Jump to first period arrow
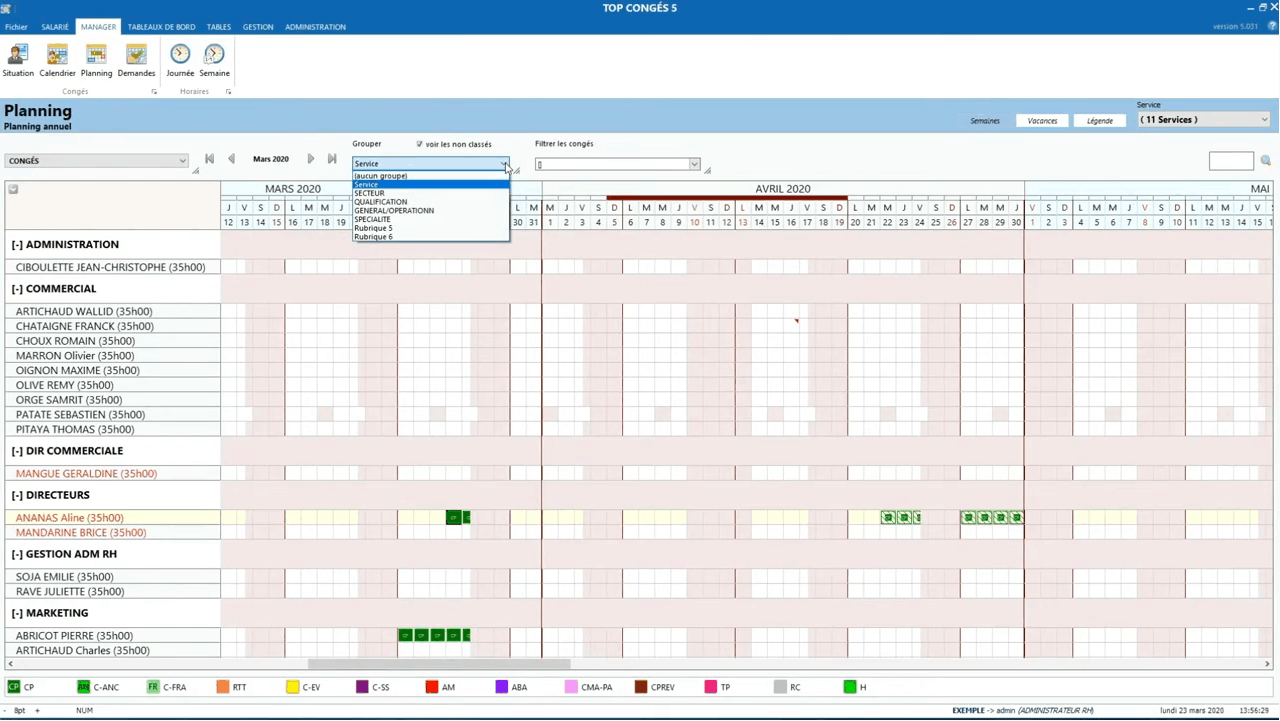This screenshot has height=721, width=1280. [x=209, y=159]
